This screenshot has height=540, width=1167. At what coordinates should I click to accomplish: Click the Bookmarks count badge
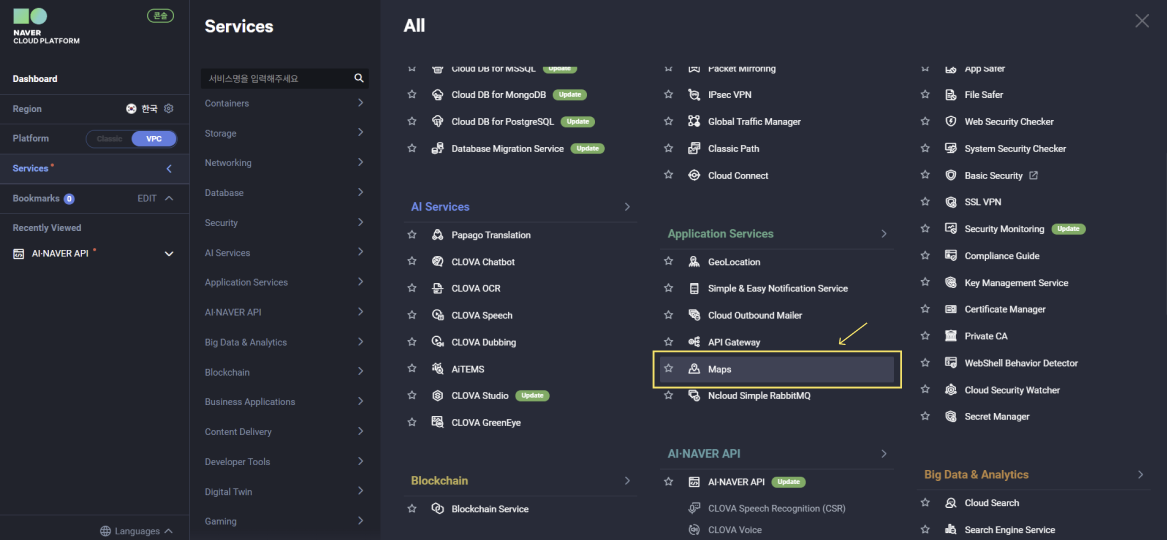click(x=69, y=199)
